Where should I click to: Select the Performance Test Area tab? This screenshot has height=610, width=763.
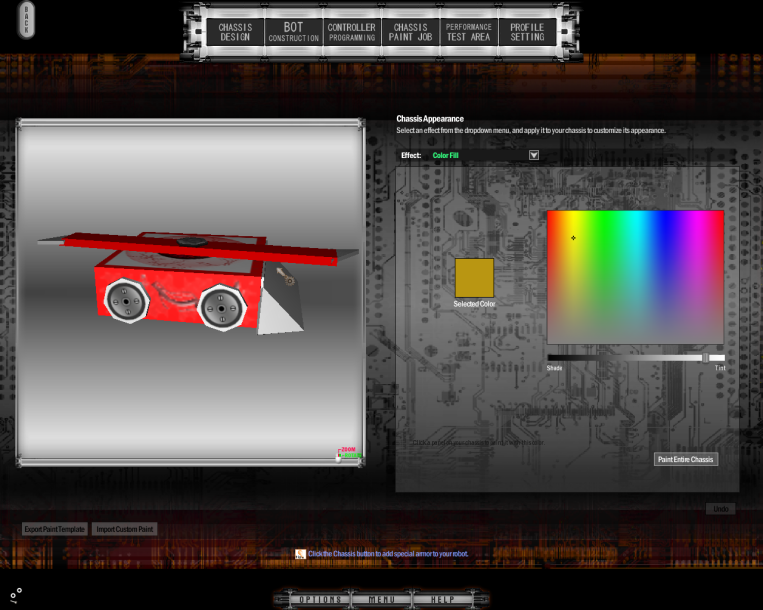point(469,32)
